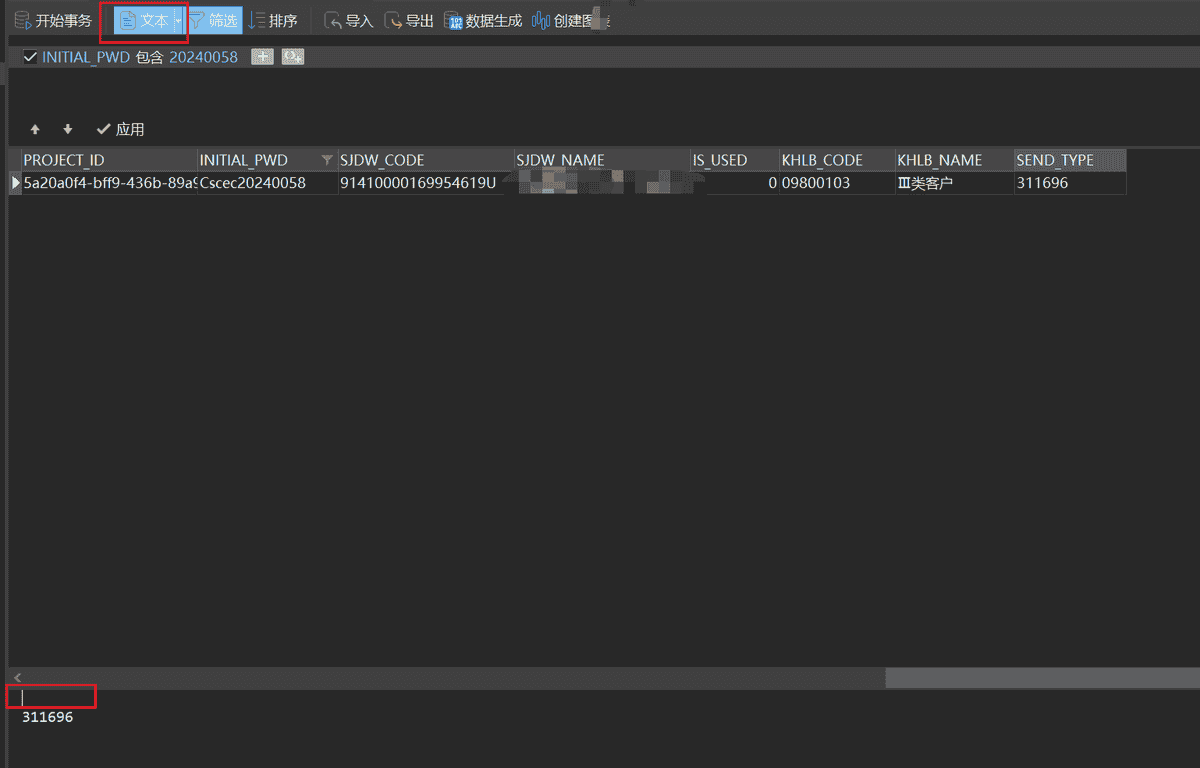
Task: Open the 导出 export wizard
Action: [x=409, y=21]
